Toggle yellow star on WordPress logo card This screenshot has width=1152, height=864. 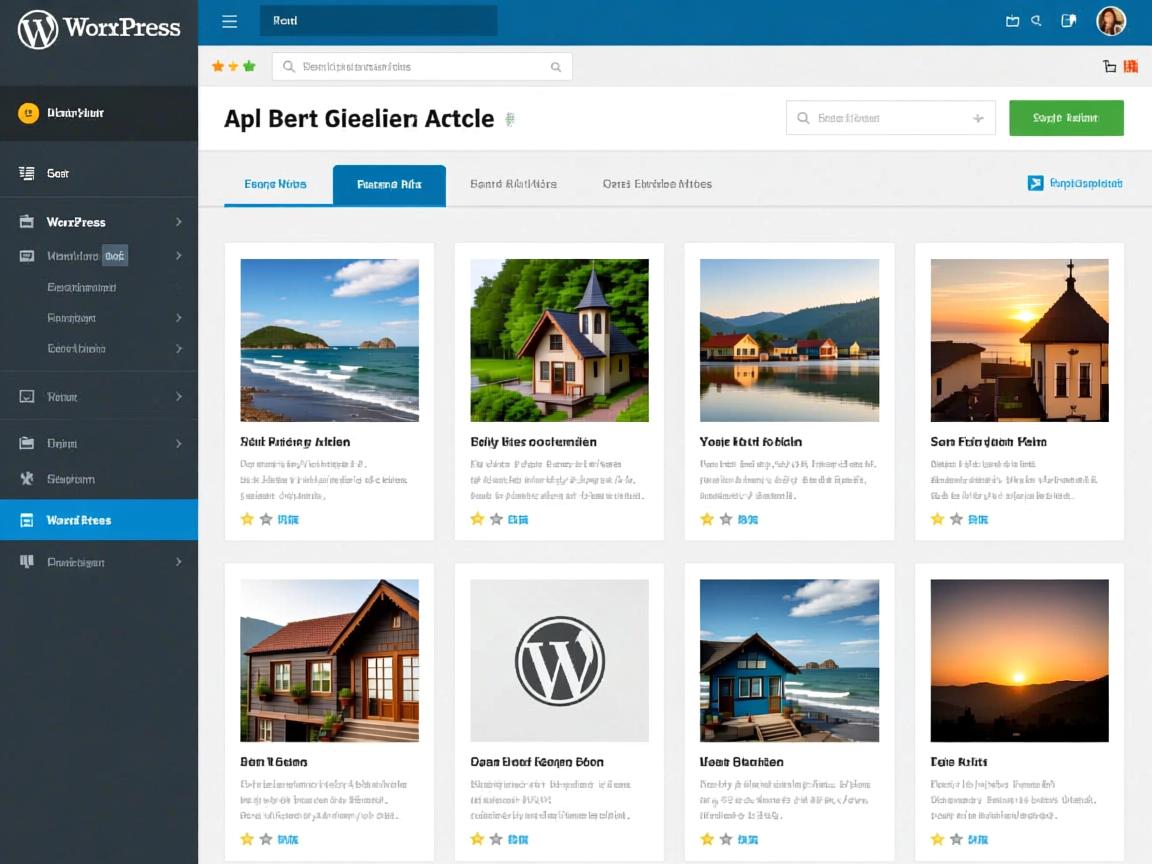click(477, 839)
